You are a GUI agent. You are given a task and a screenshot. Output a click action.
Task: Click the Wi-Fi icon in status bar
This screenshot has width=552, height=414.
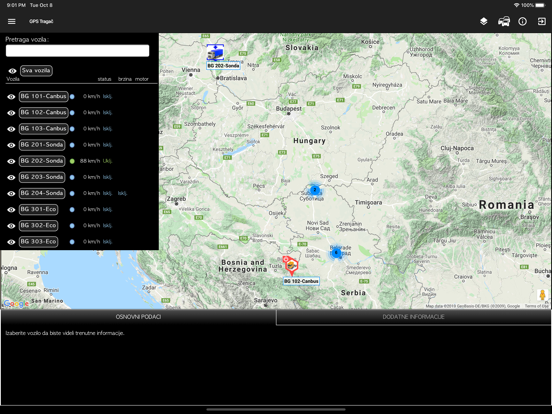point(516,5)
